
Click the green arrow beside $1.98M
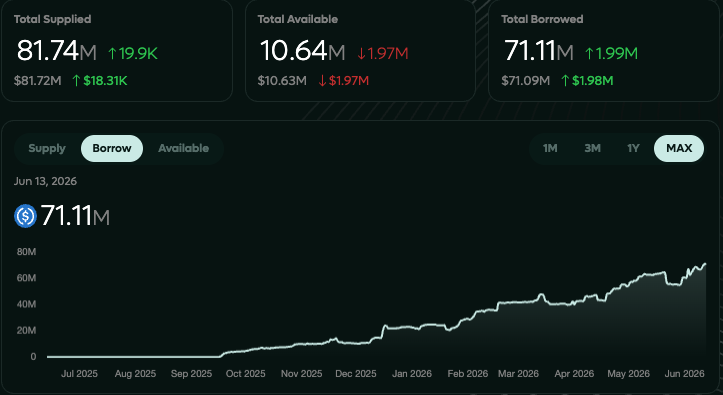(x=565, y=81)
